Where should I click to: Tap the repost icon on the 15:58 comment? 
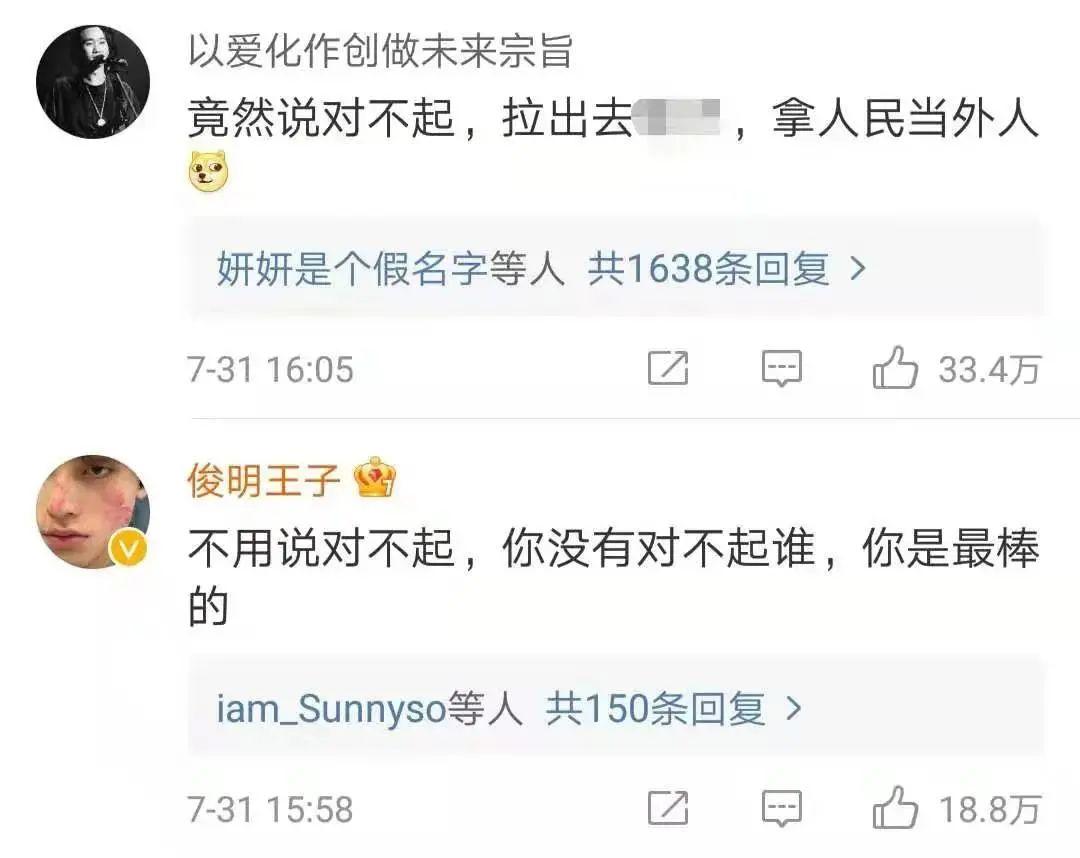point(668,808)
